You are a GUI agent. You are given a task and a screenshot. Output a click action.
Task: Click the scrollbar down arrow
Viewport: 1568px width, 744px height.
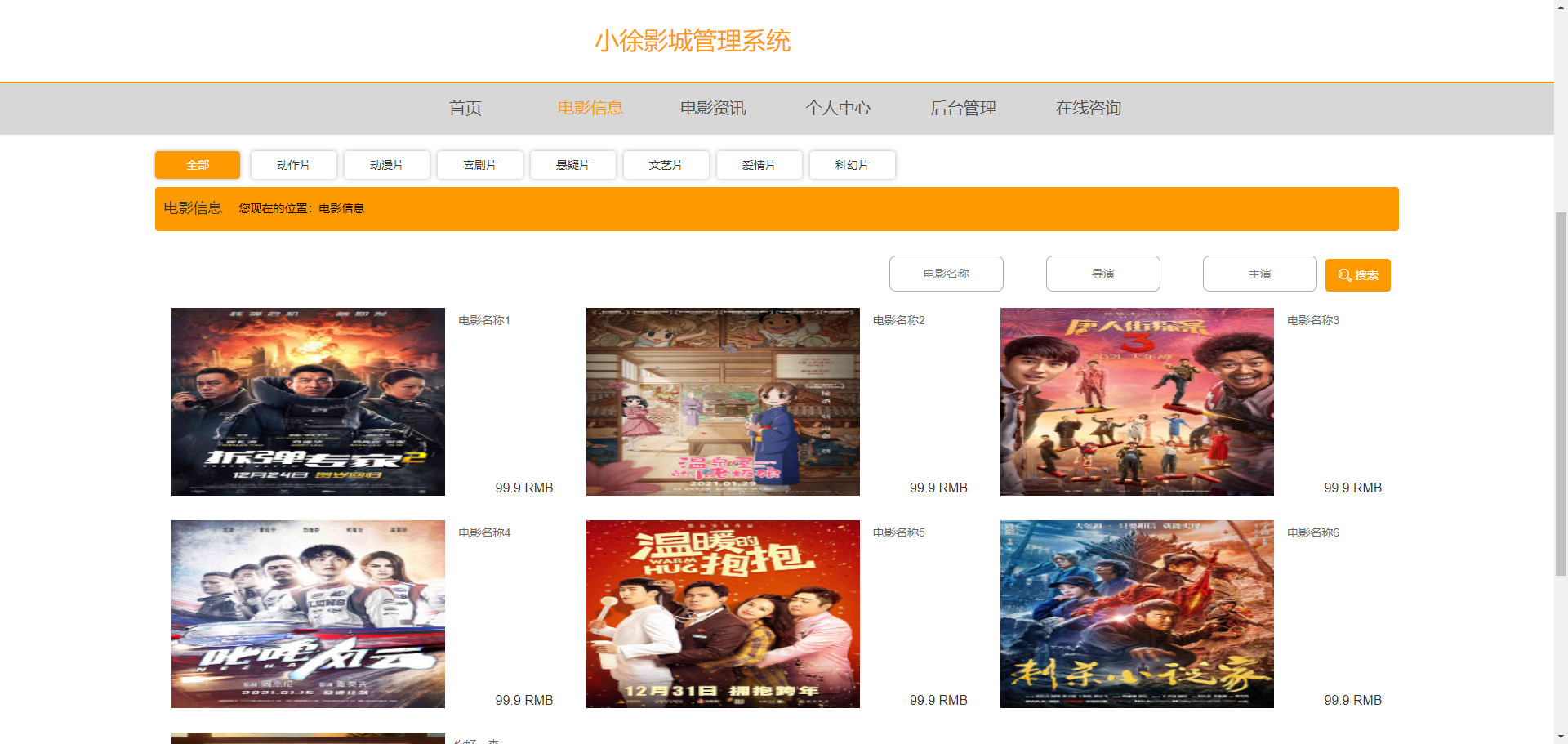(1561, 737)
